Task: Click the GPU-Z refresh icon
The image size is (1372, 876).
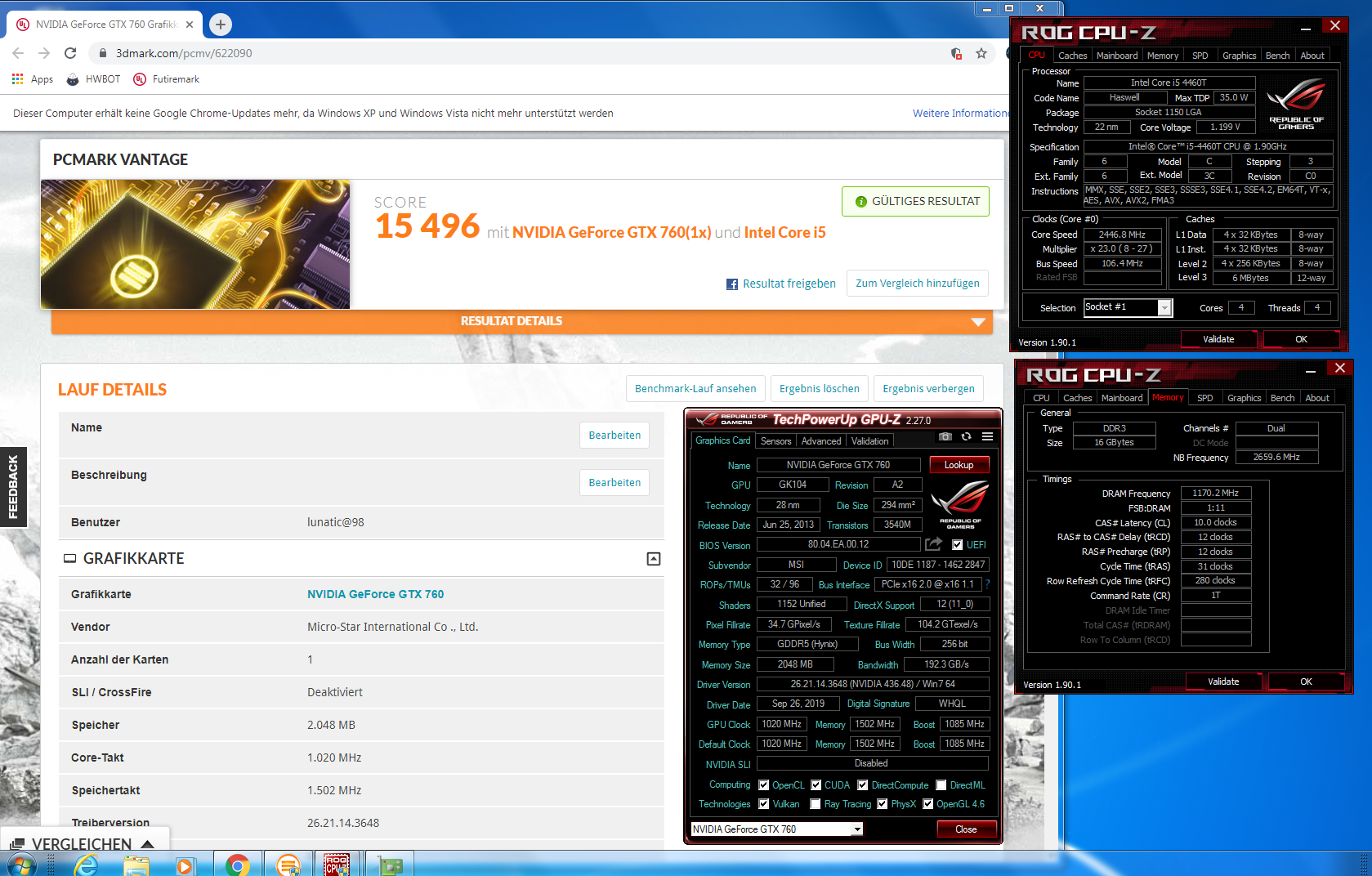Action: point(966,436)
